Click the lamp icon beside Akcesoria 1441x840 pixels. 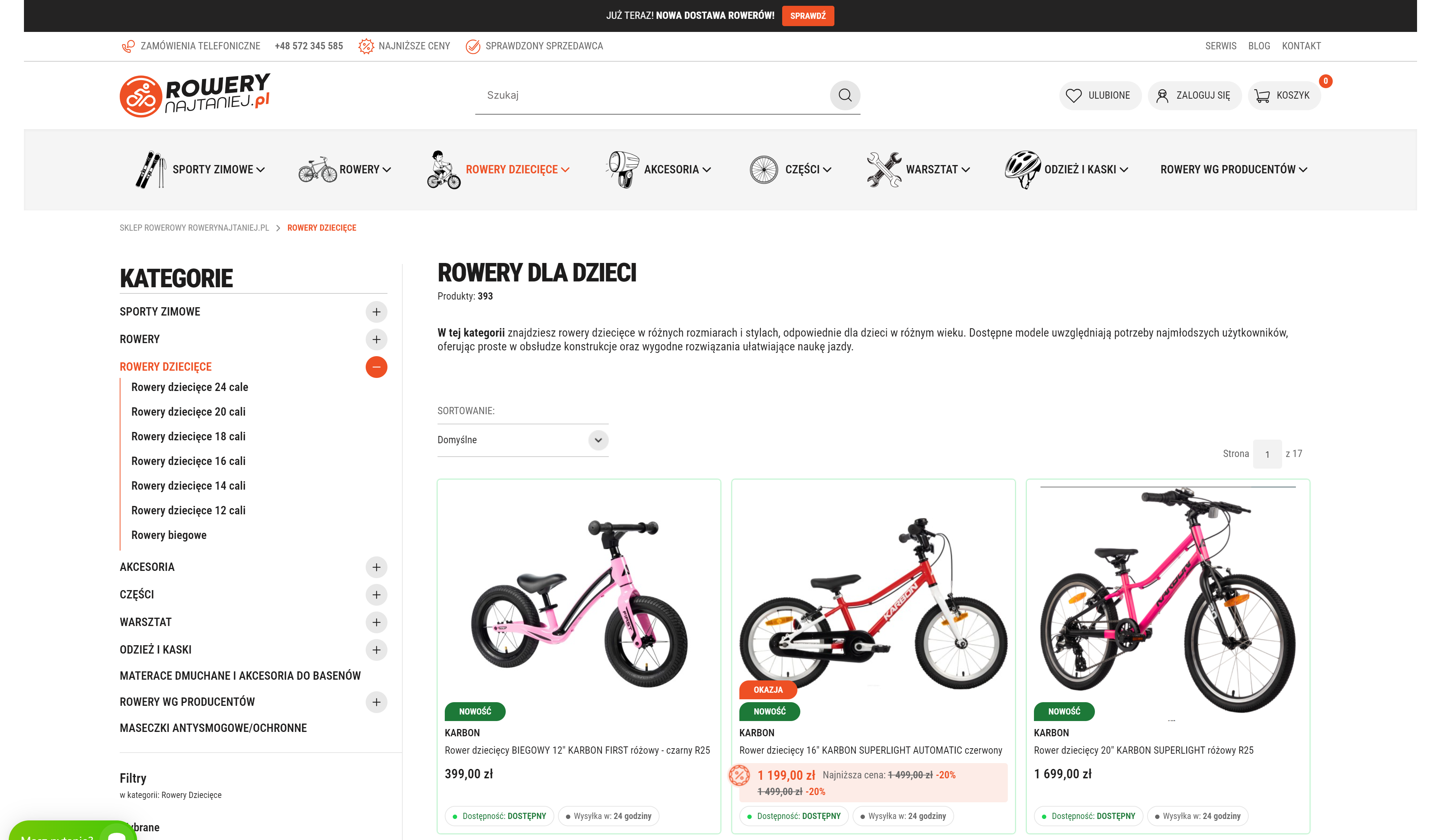623,169
